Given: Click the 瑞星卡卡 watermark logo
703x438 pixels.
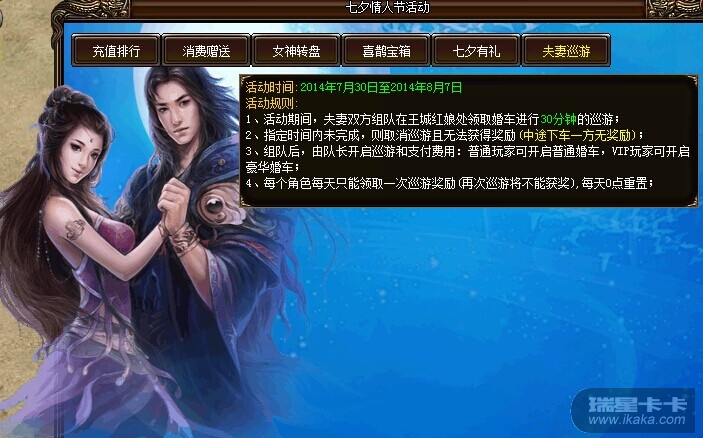Looking at the screenshot, I should click(x=637, y=404).
